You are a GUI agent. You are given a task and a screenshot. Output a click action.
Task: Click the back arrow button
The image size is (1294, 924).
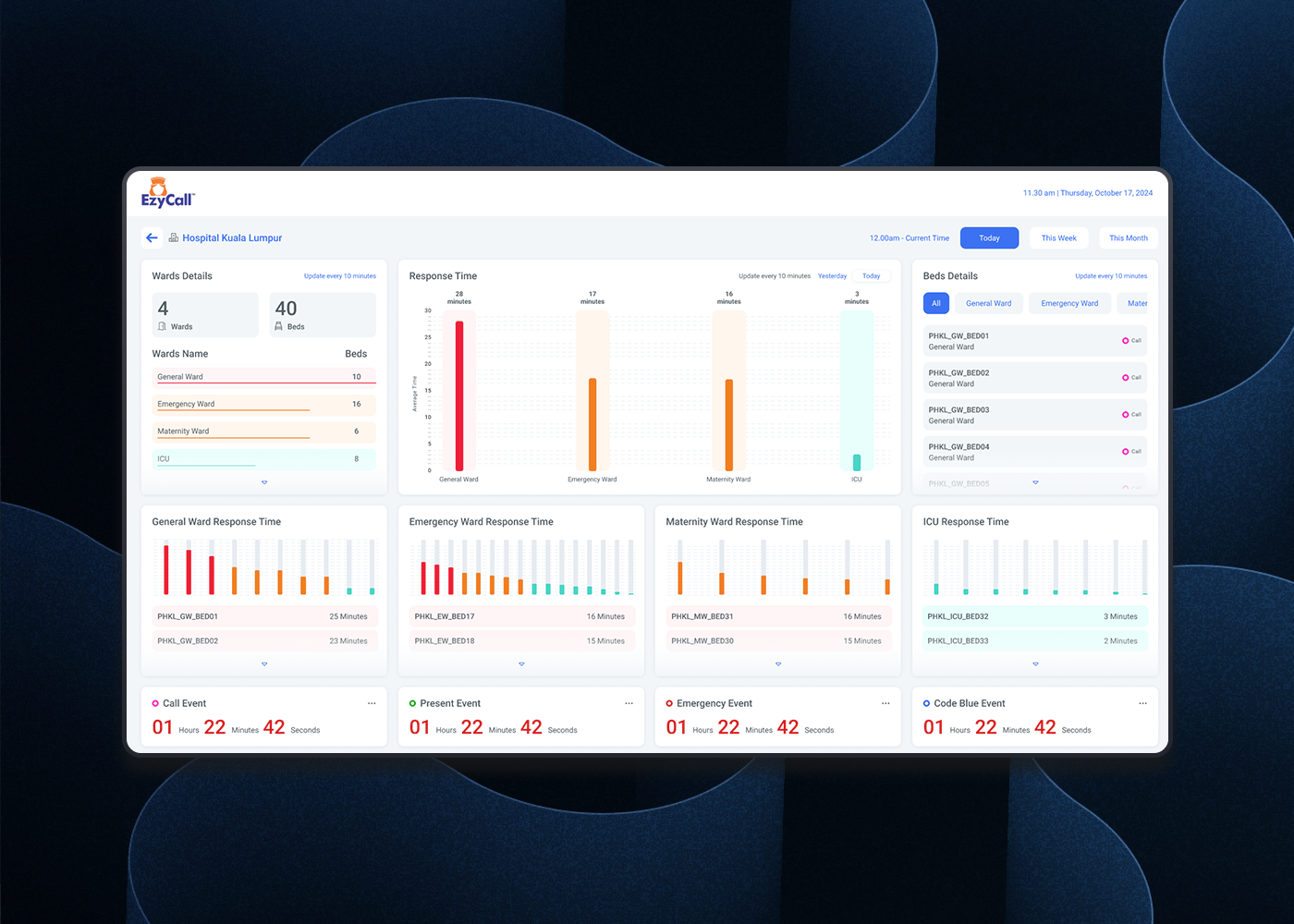click(152, 237)
